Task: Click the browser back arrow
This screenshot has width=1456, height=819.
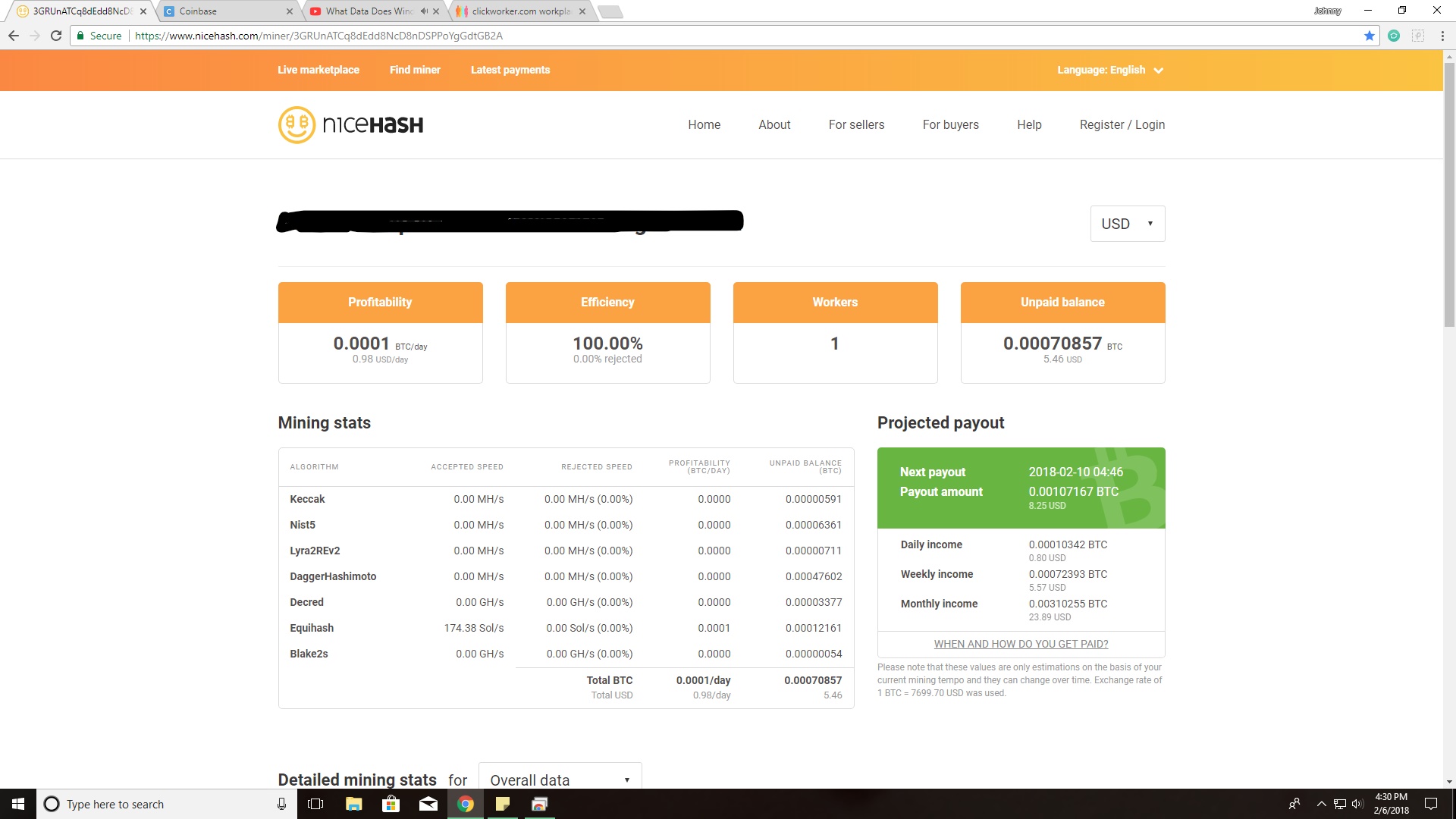Action: (14, 36)
